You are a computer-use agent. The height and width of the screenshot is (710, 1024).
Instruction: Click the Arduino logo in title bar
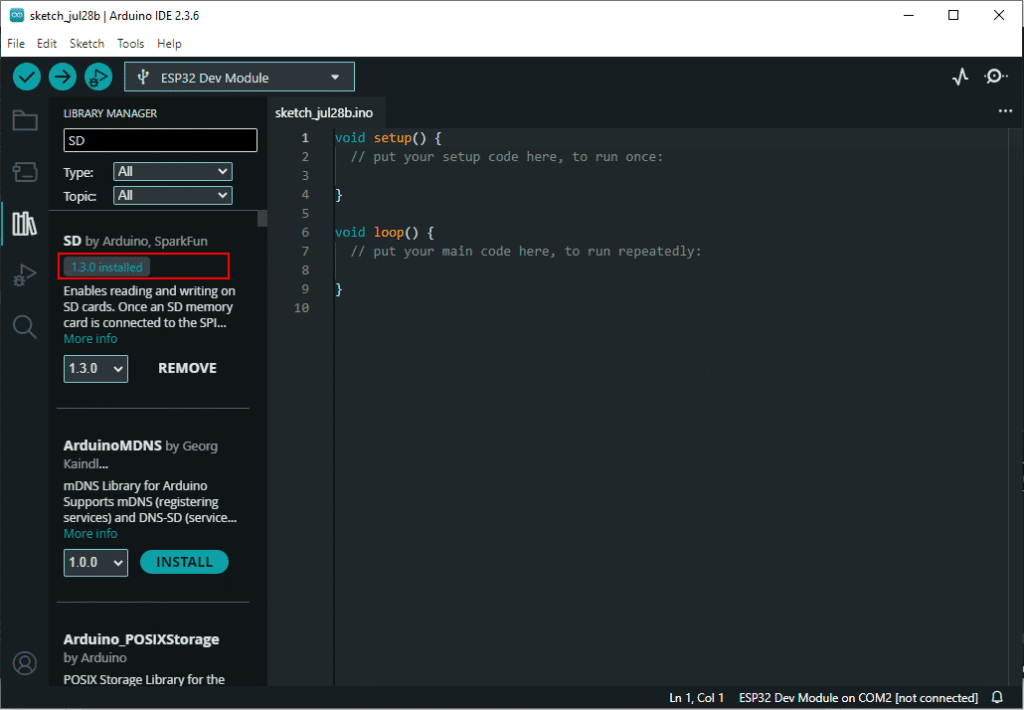tap(16, 15)
